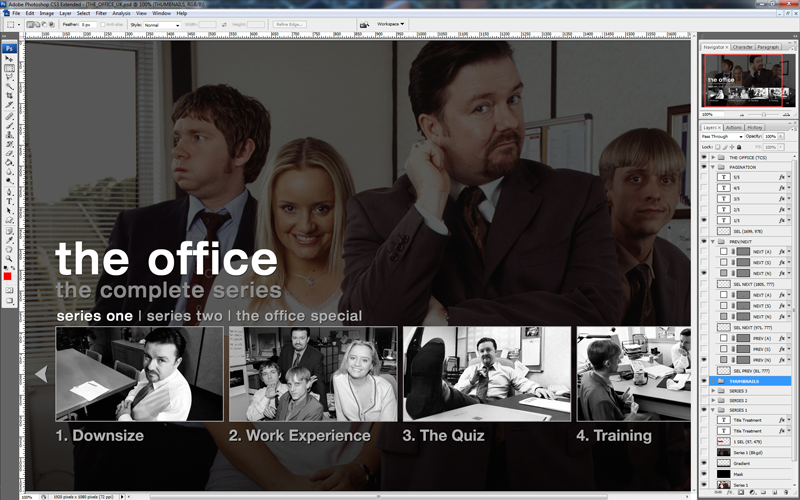Hide the Mask layer
Image resolution: width=800 pixels, height=500 pixels.
(x=704, y=474)
